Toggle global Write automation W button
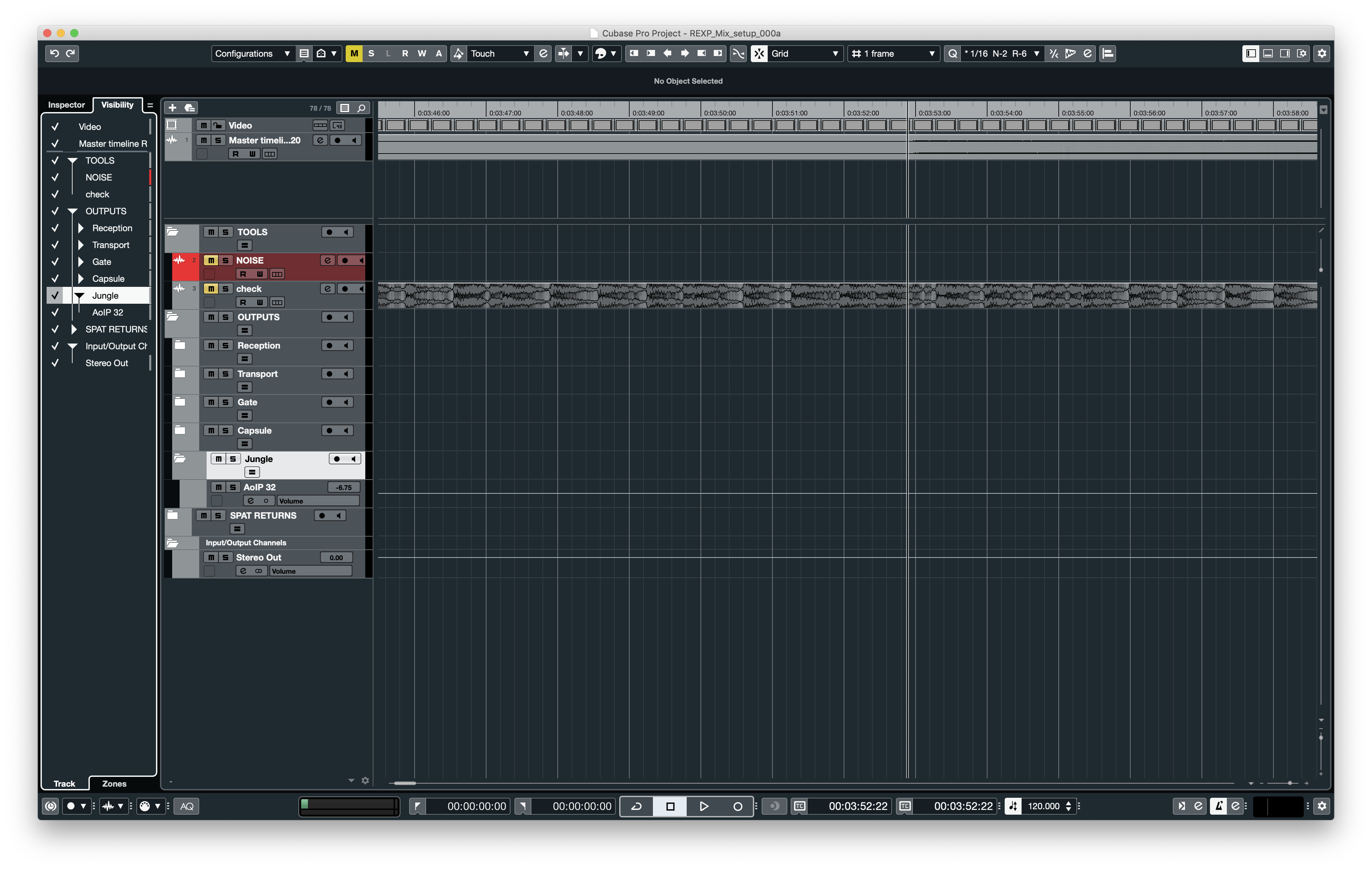This screenshot has height=870, width=1372. coord(422,54)
